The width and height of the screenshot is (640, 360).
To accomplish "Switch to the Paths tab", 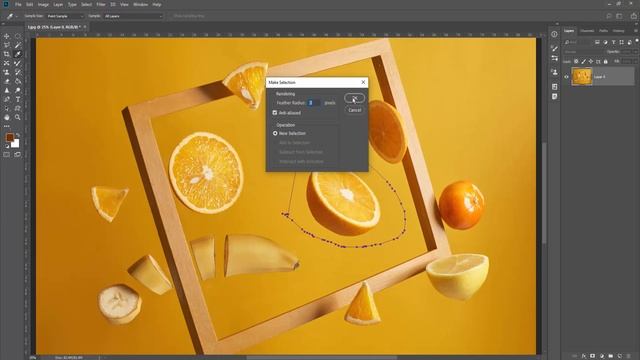I will pos(604,31).
